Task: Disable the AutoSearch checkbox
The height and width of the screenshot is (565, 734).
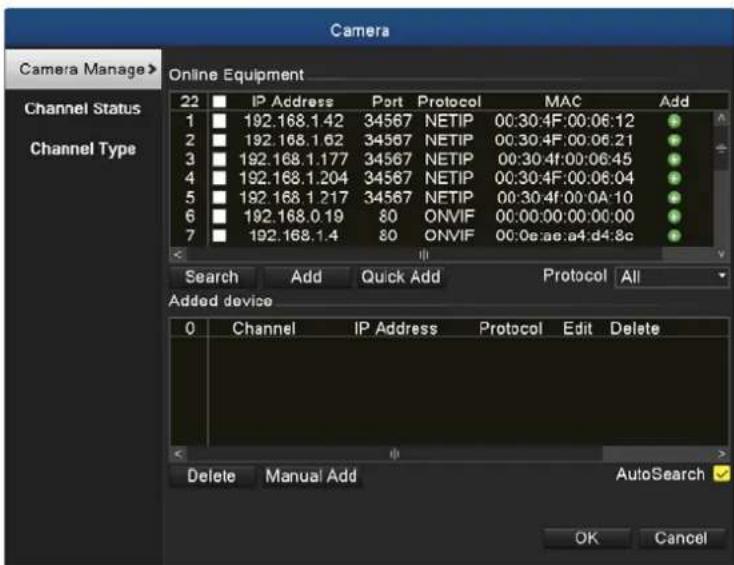Action: click(x=721, y=474)
